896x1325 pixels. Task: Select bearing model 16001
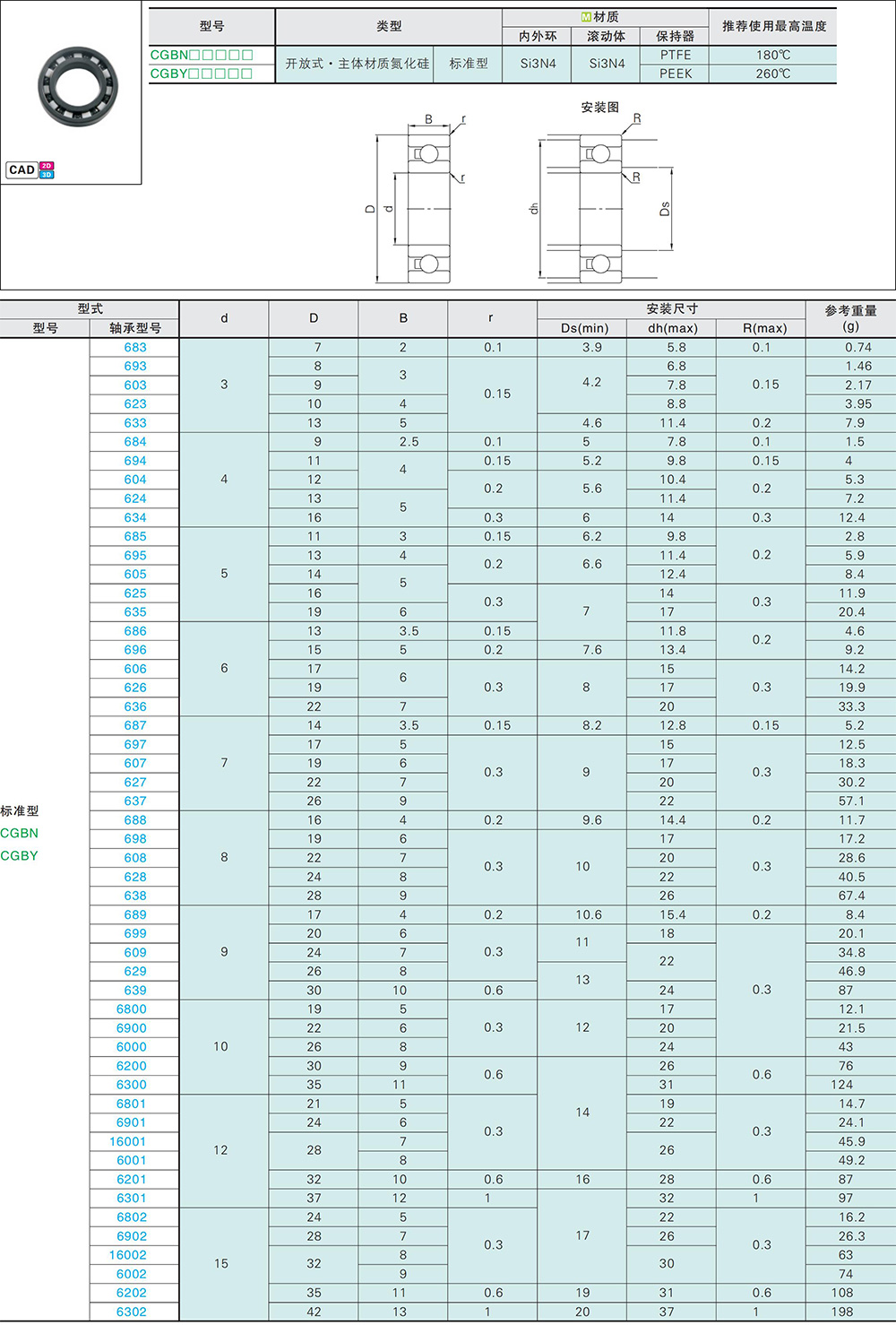tap(128, 1141)
